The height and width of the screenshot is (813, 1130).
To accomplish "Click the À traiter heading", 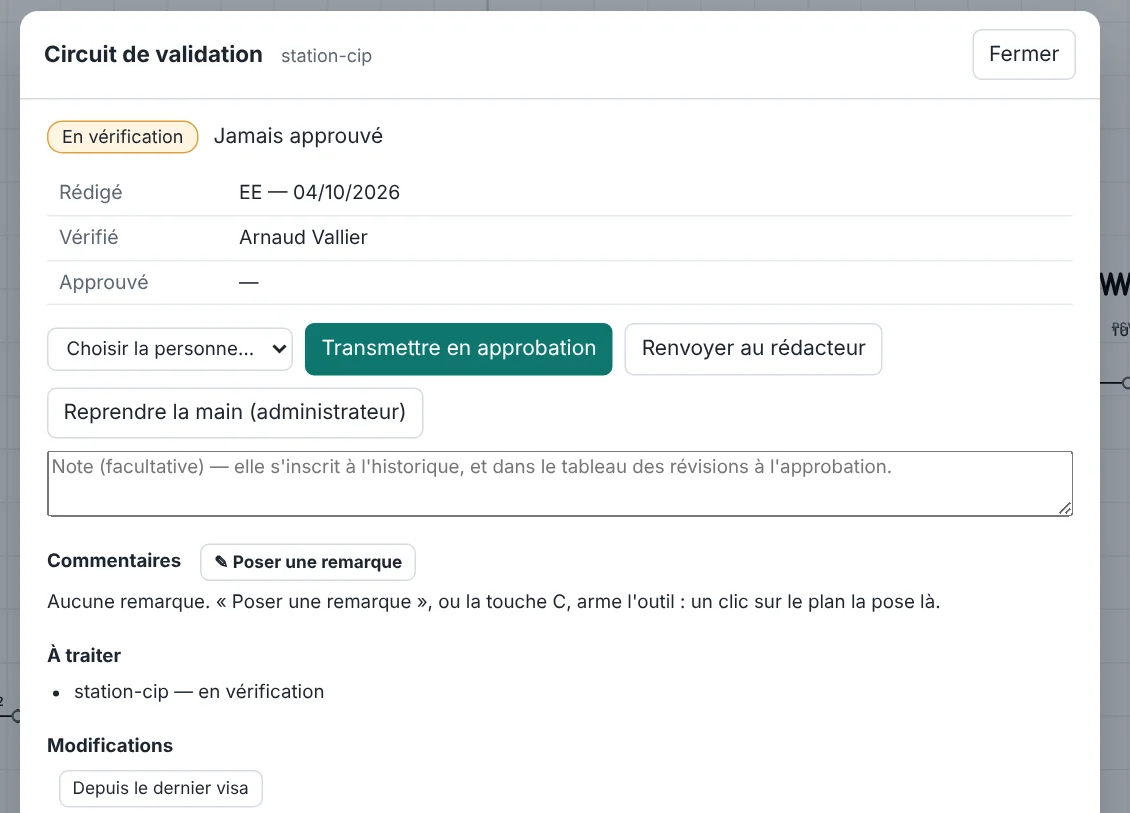I will click(84, 655).
